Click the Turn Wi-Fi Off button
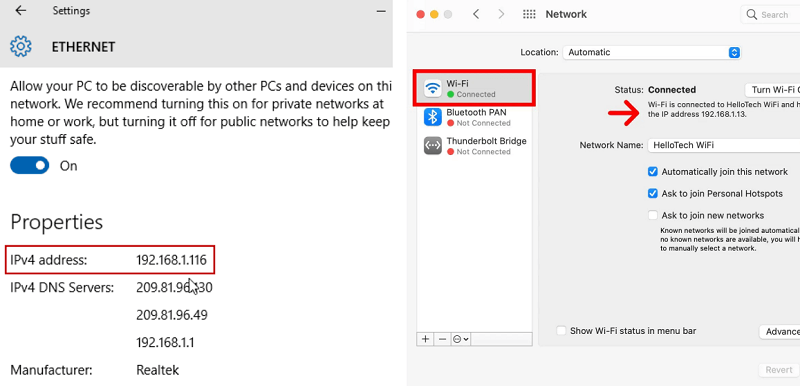 772,90
